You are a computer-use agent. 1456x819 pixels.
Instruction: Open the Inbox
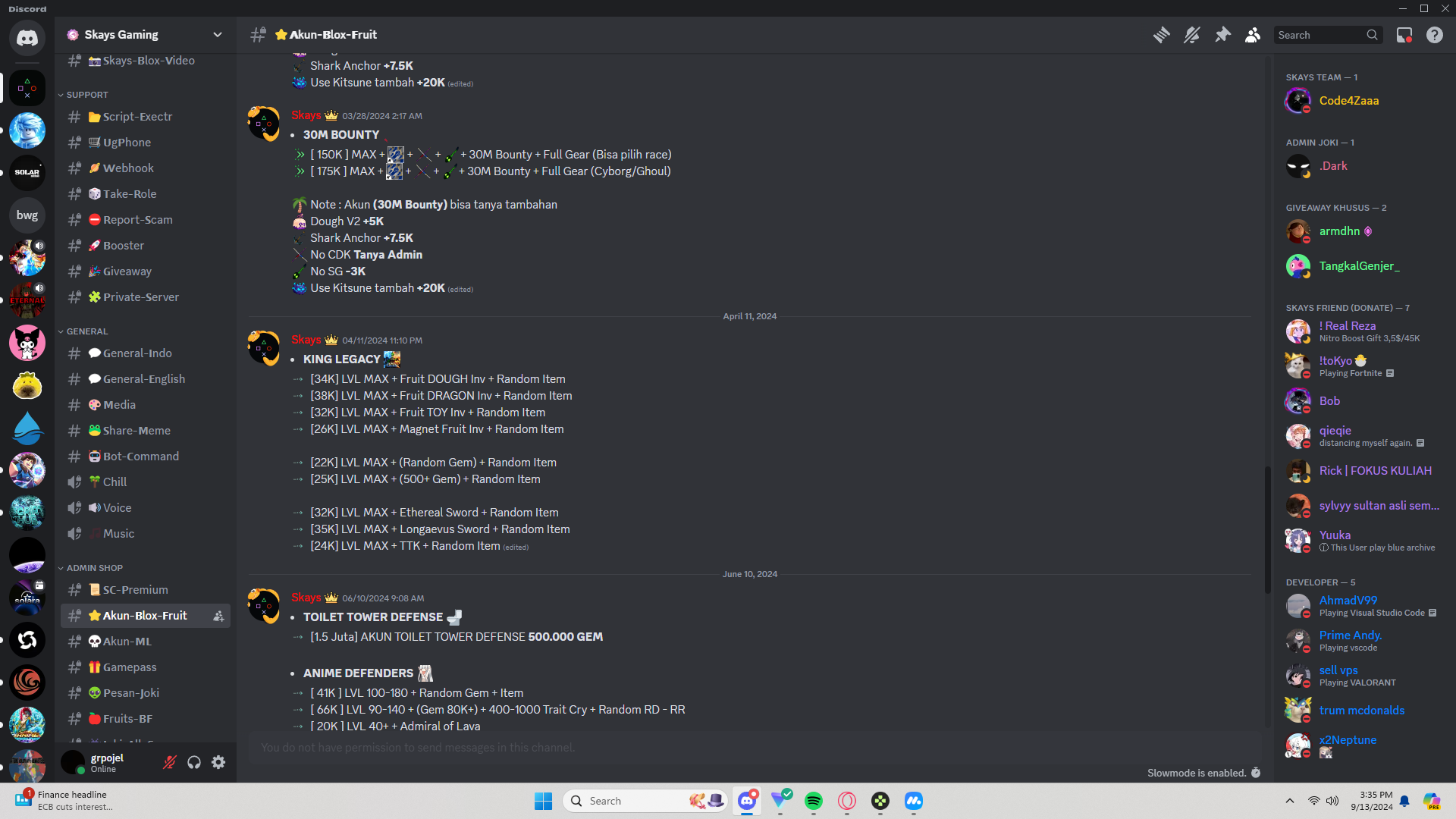(1404, 35)
